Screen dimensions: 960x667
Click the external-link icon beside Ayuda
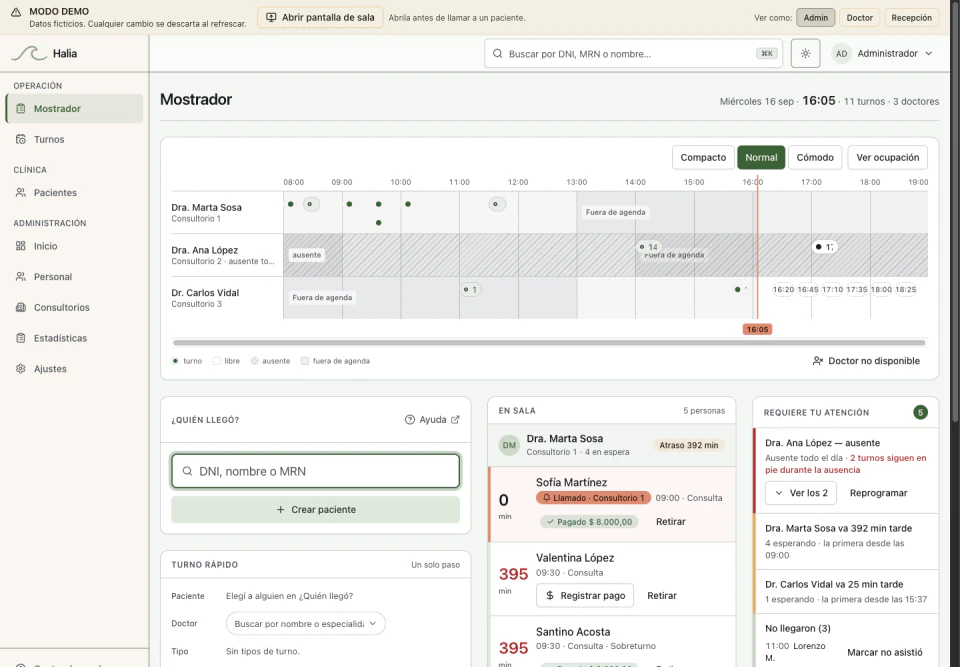coord(455,420)
